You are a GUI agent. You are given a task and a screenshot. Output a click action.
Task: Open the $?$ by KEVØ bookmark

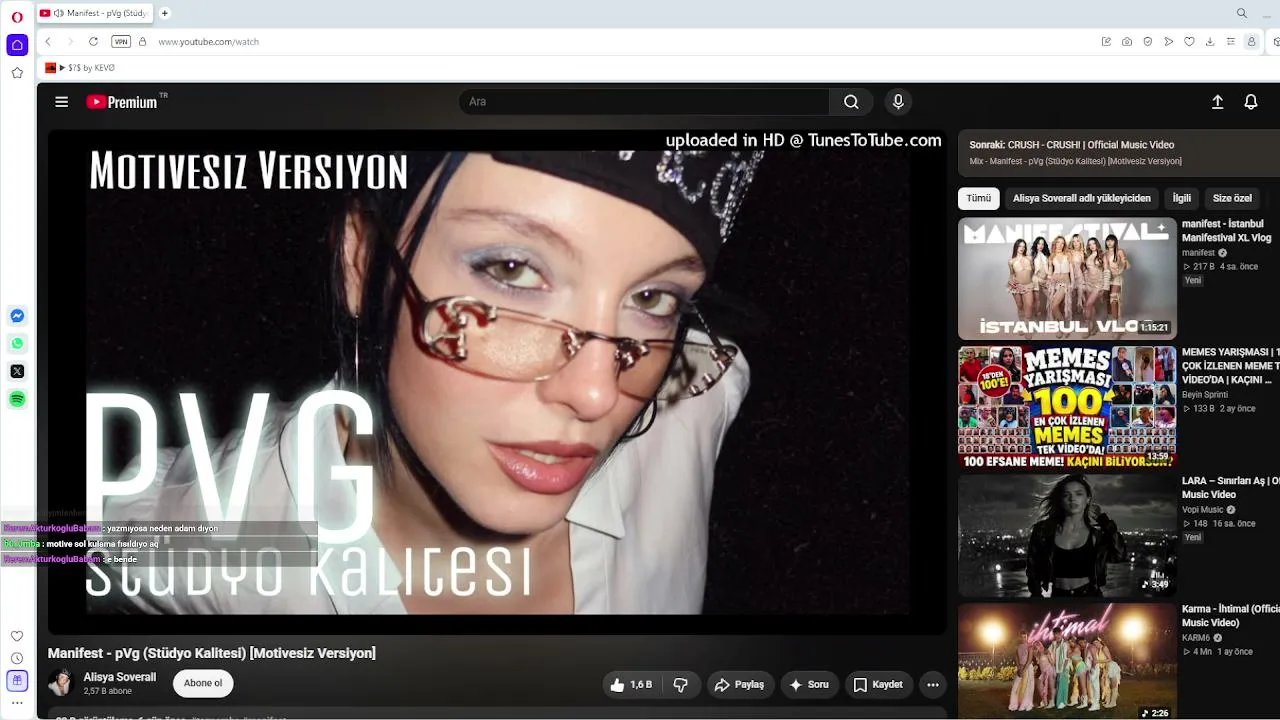80,68
